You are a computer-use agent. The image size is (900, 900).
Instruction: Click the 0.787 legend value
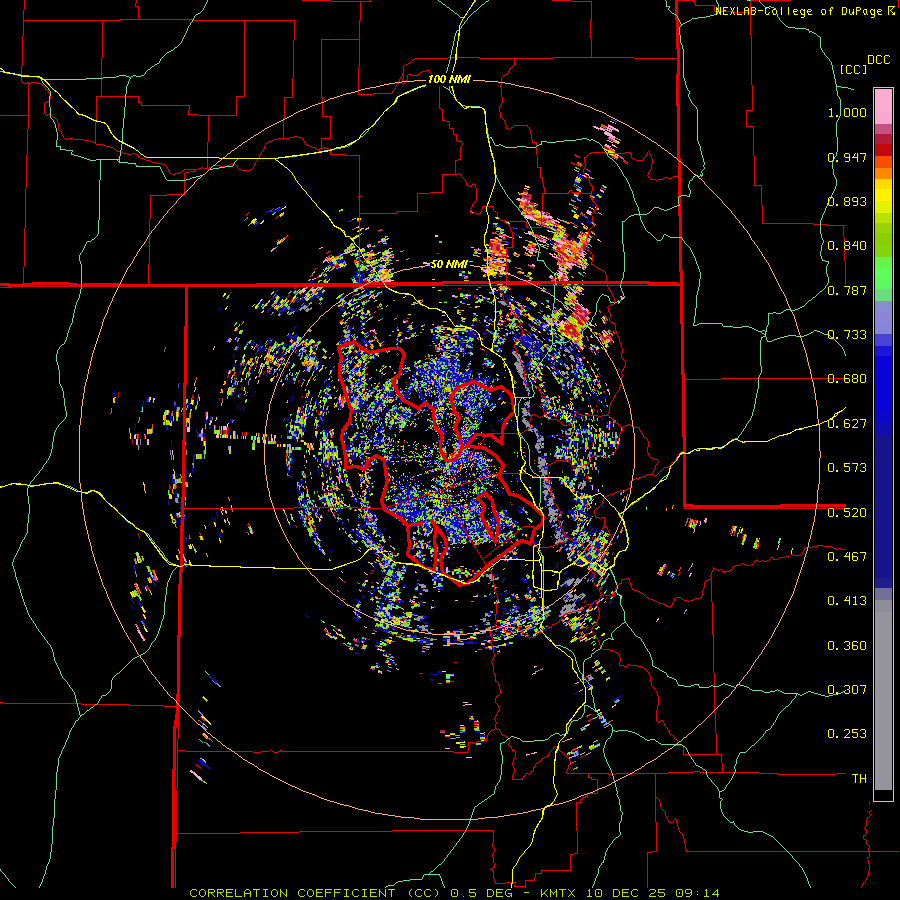847,290
